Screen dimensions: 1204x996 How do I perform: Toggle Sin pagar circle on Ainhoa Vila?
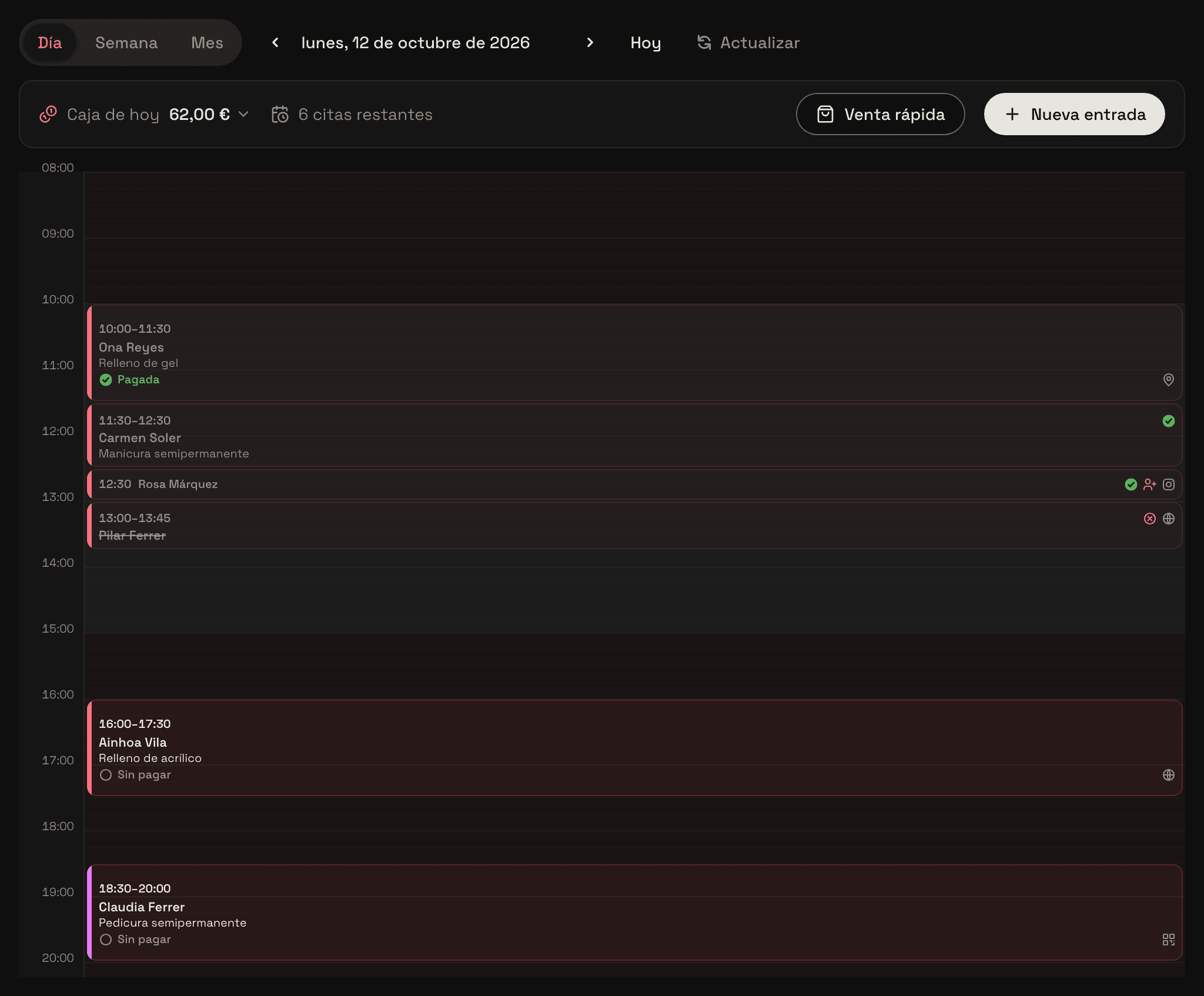point(106,775)
